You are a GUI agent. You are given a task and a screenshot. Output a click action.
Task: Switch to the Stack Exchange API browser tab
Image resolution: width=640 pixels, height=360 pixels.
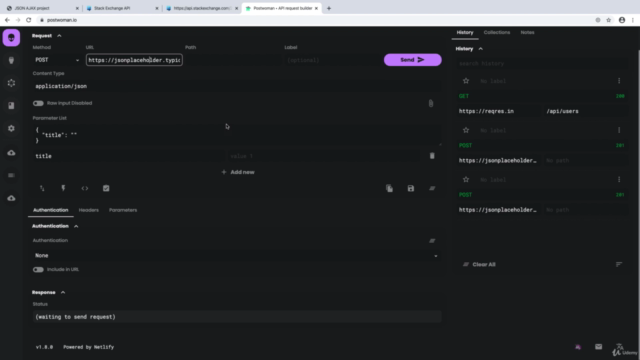pyautogui.click(x=122, y=8)
